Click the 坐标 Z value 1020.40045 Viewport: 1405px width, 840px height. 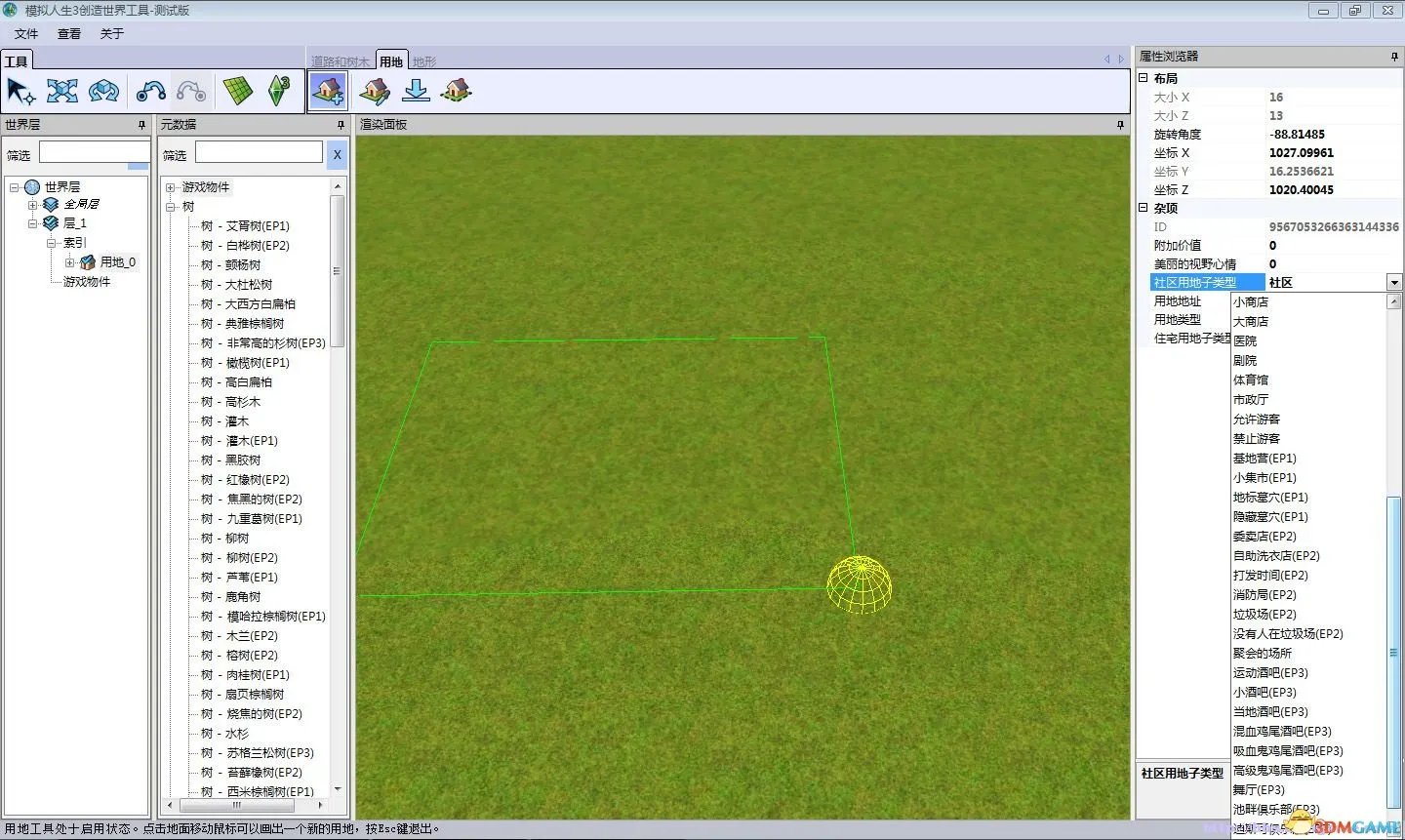click(1301, 190)
